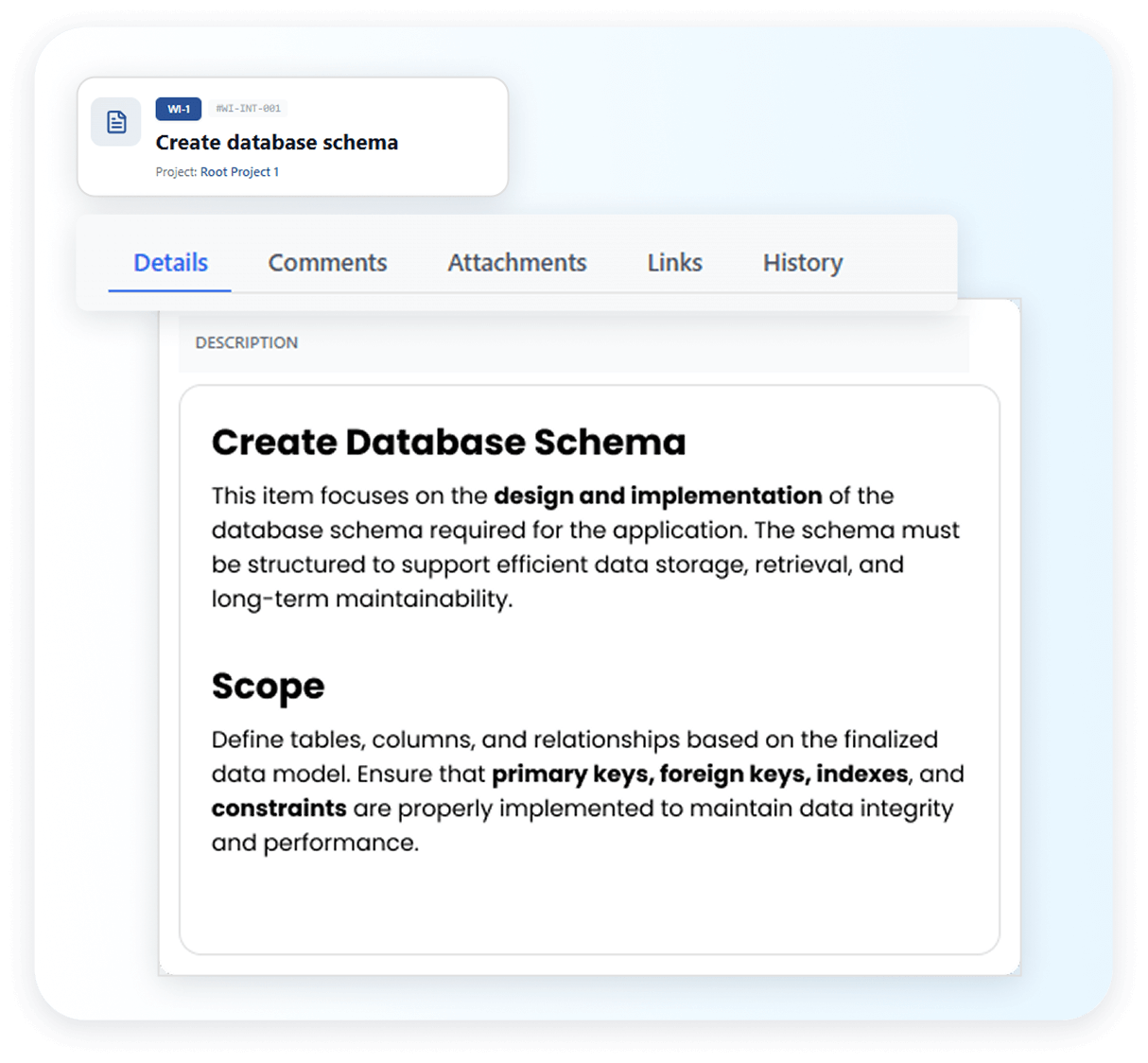Click the 'Create Database Schema' description heading
Viewport: 1148px width, 1063px height.
tap(448, 443)
